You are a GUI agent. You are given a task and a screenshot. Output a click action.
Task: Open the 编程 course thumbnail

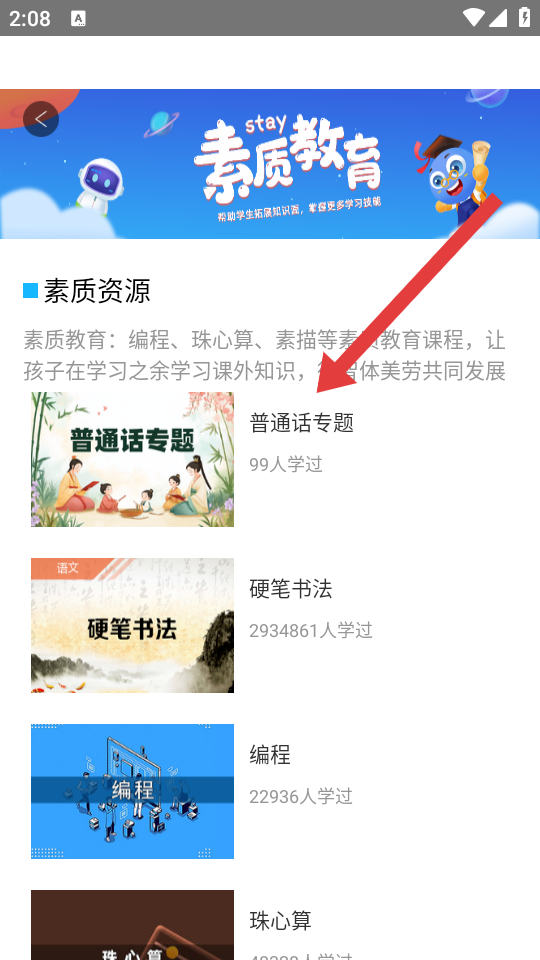point(132,791)
